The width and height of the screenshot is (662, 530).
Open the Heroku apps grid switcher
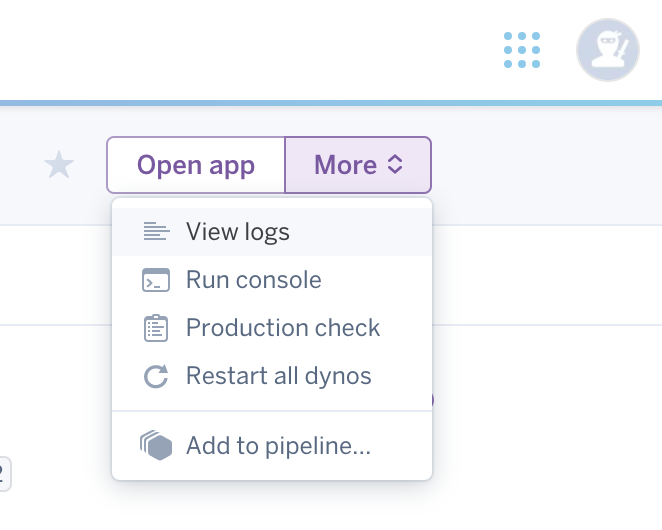pos(522,50)
